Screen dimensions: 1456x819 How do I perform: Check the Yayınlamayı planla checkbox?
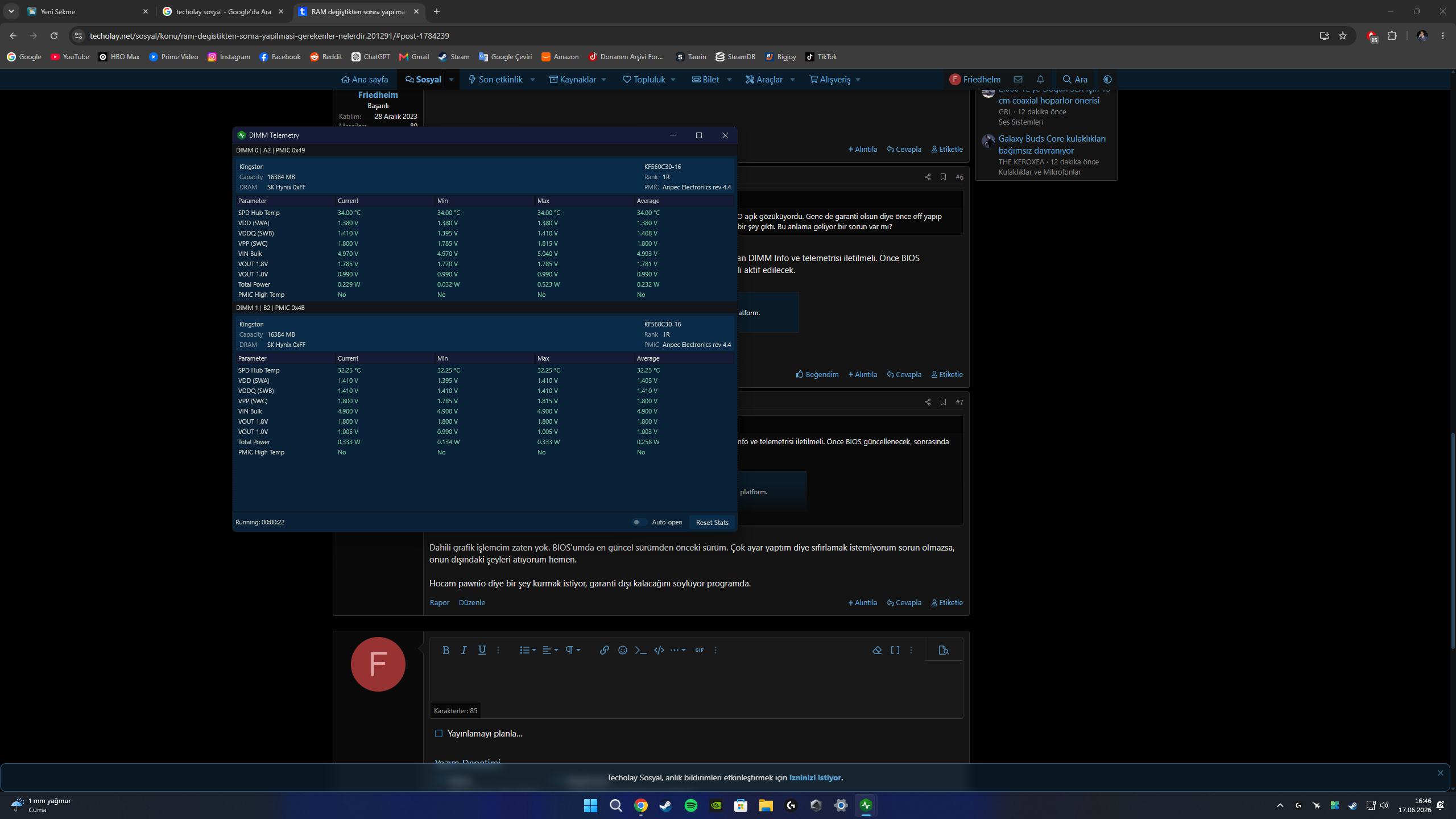coord(439,734)
